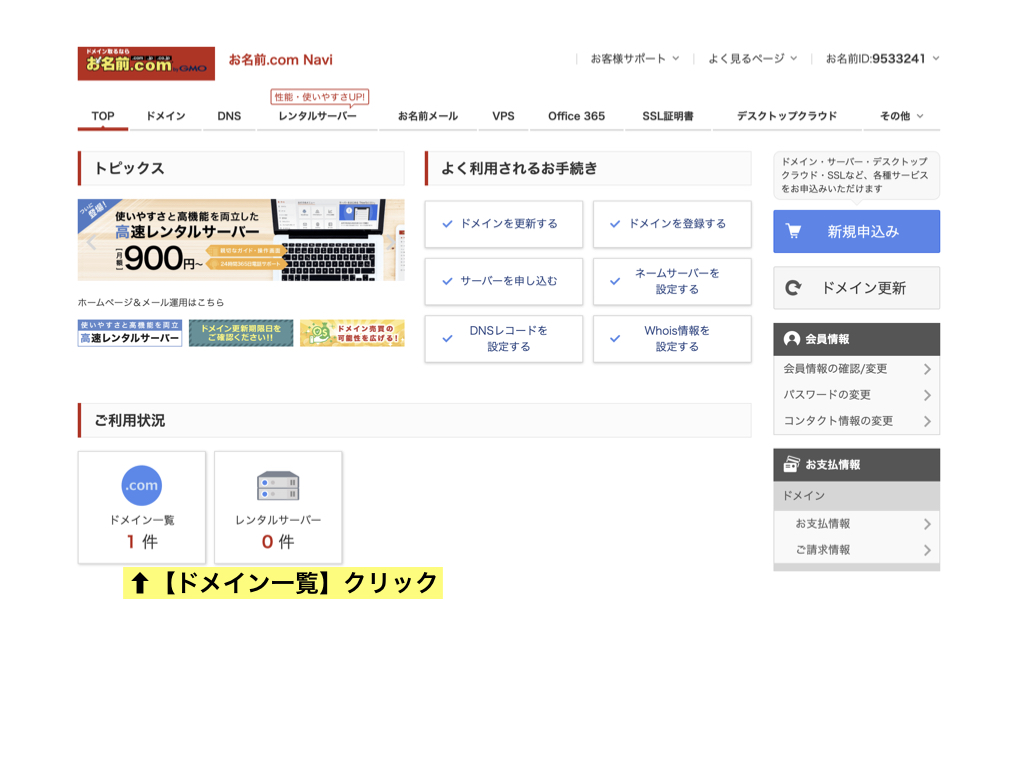
Task: Open the レンタルサーバー 0件 card
Action: tap(278, 507)
